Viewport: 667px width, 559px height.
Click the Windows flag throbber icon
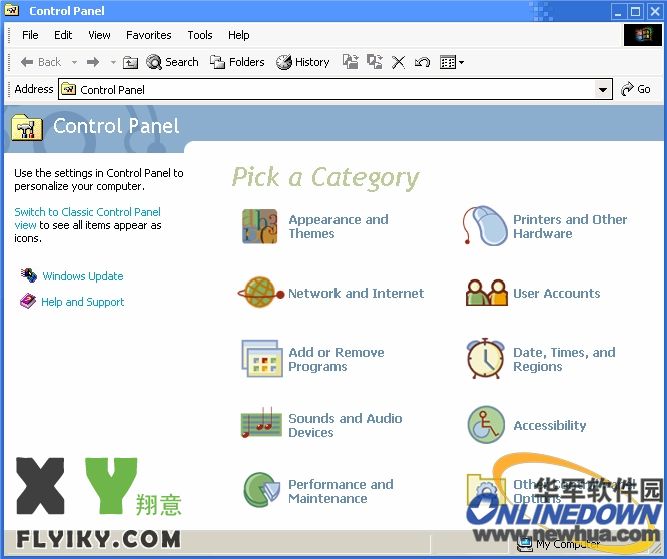coord(643,35)
